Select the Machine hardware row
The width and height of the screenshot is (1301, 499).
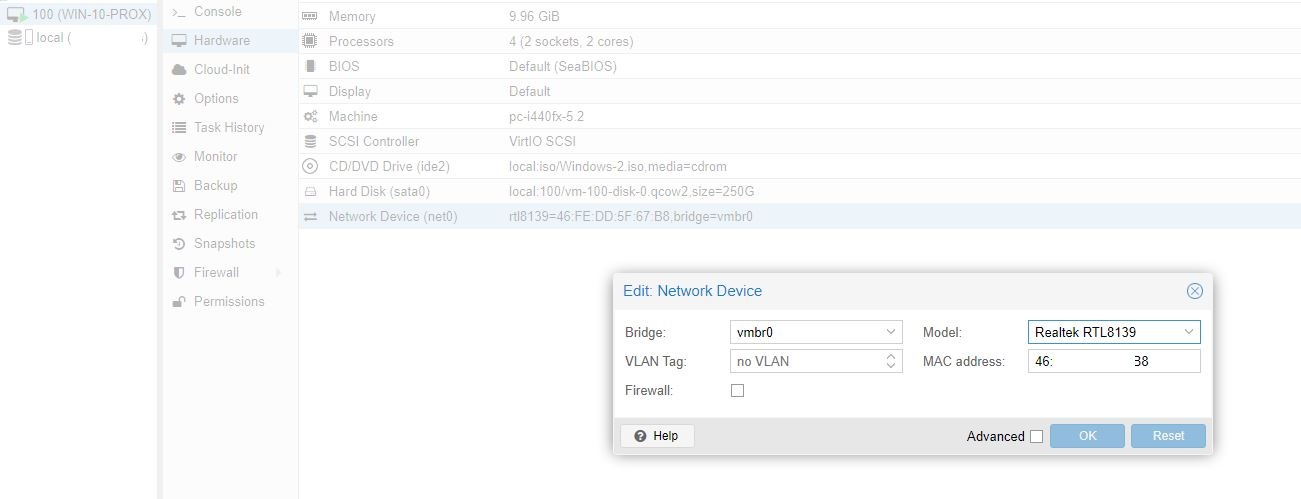click(x=799, y=116)
